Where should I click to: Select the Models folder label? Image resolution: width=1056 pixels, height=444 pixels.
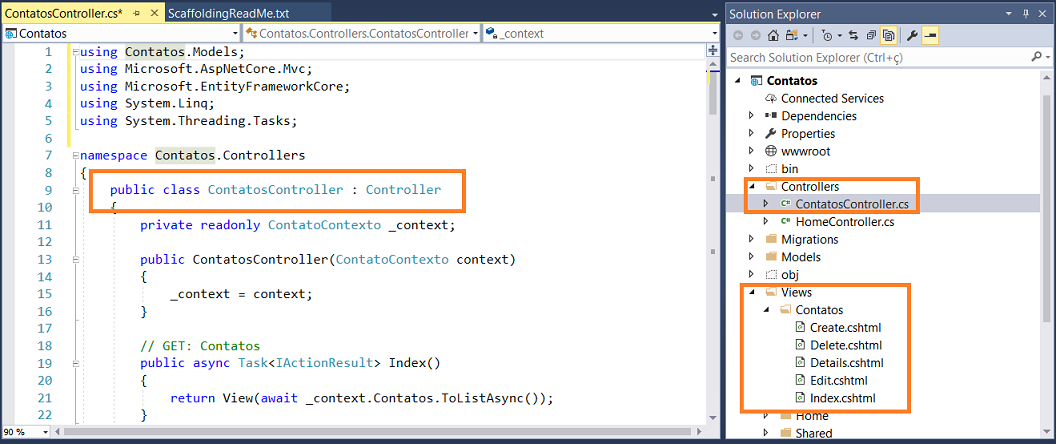[x=801, y=257]
